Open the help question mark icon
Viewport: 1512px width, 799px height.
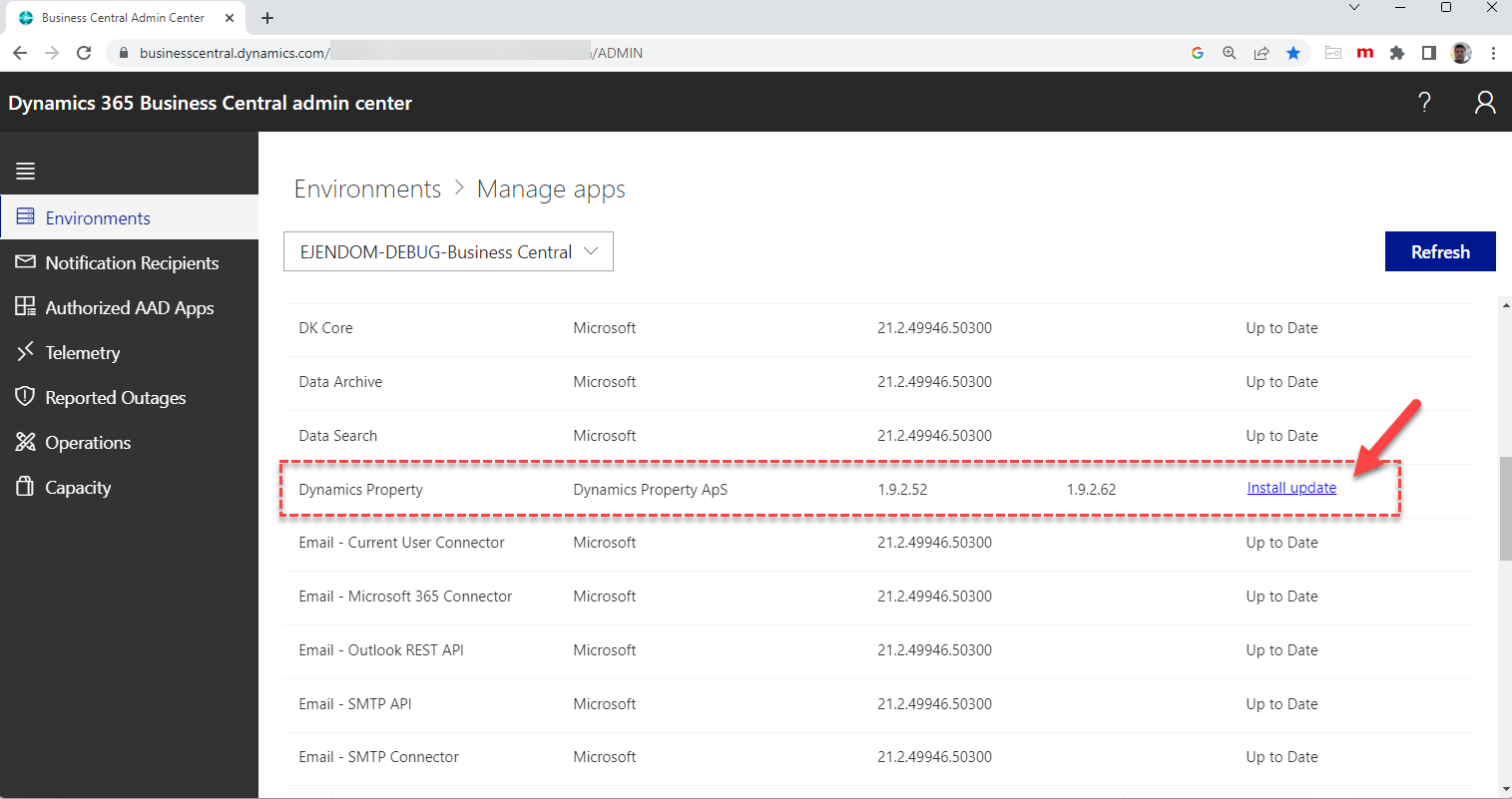point(1424,102)
